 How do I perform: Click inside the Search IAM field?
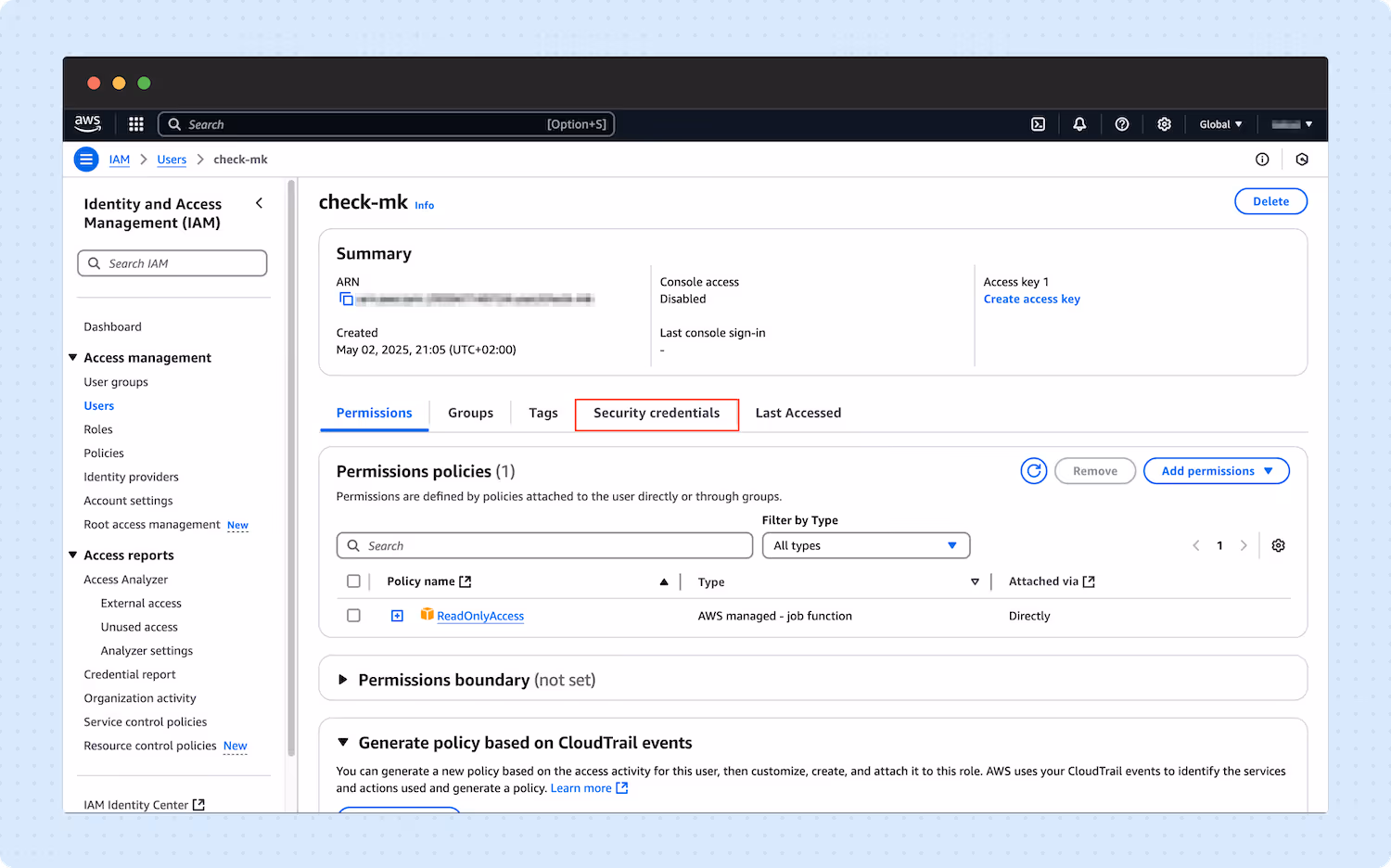(172, 262)
